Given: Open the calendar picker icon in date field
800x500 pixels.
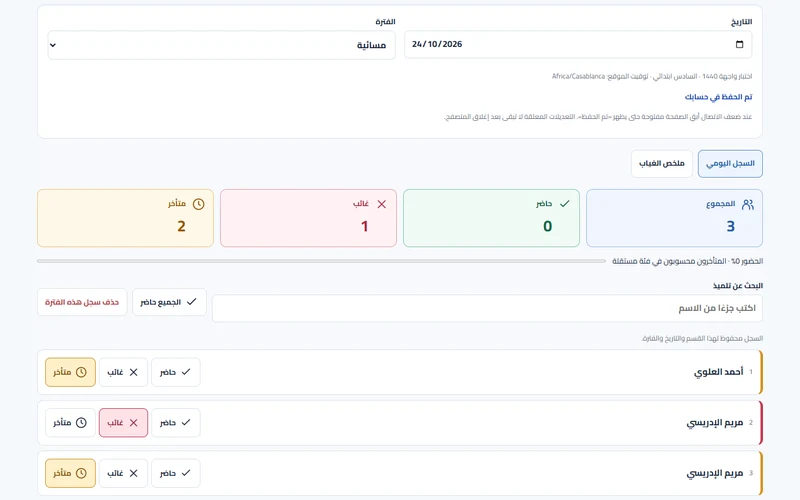Looking at the screenshot, I should (739, 44).
